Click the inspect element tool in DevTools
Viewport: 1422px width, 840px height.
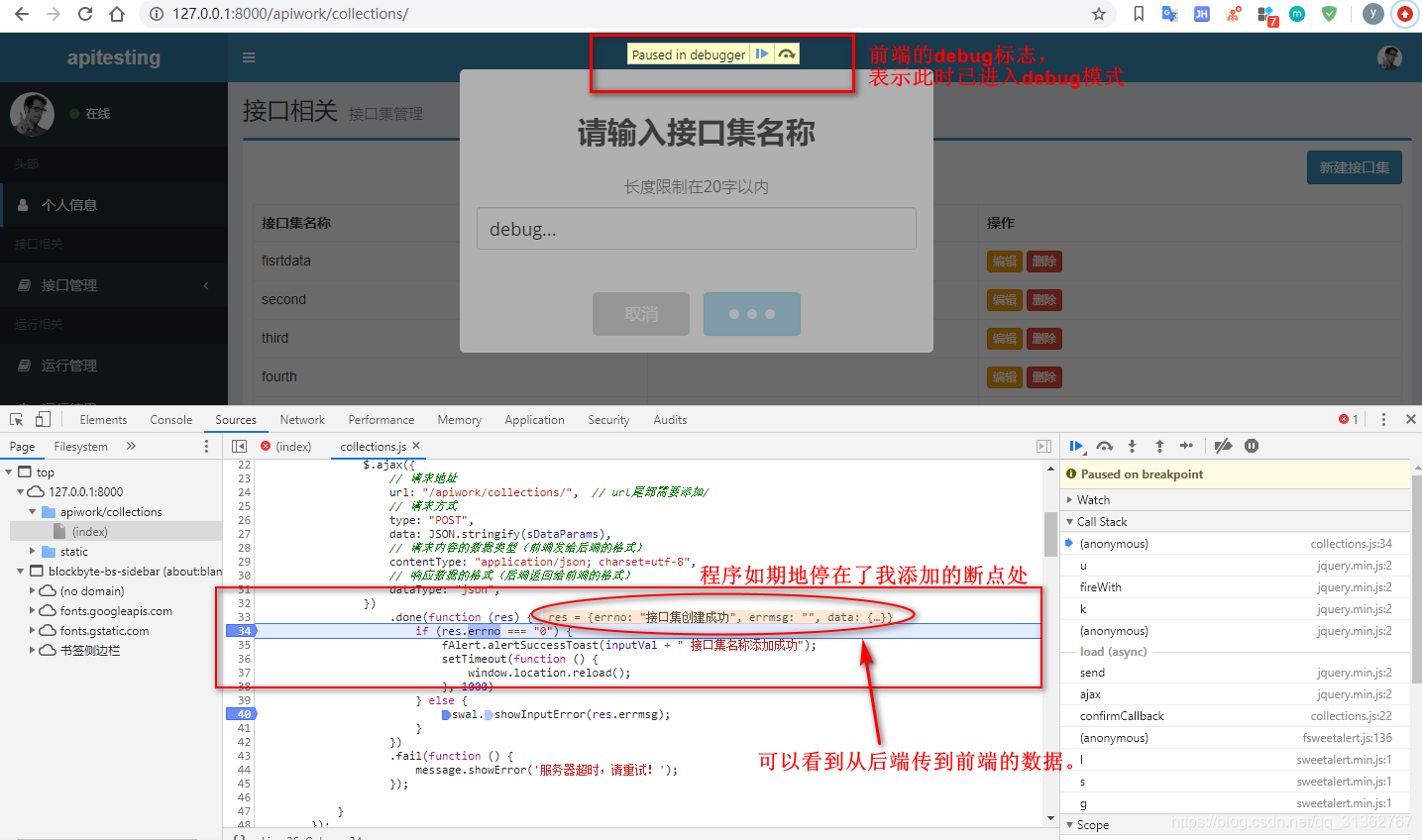[x=17, y=419]
